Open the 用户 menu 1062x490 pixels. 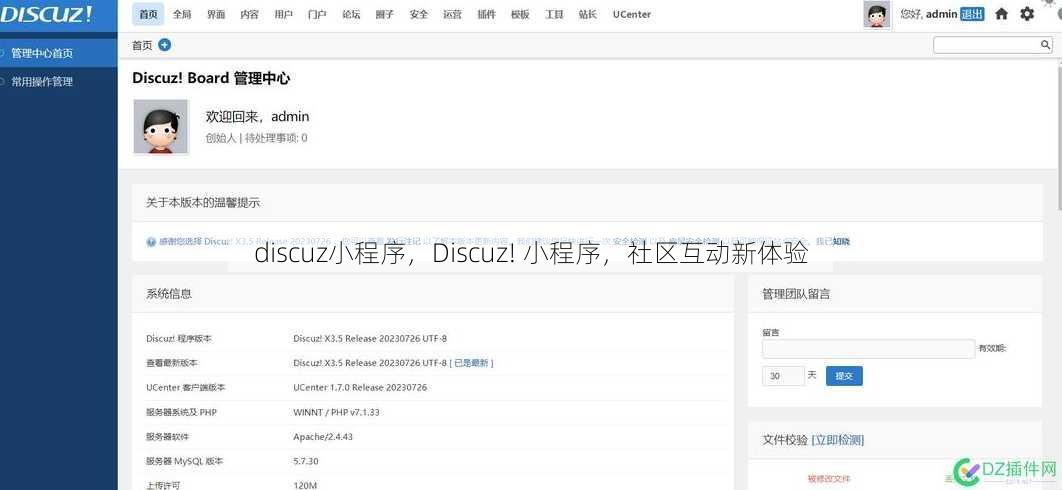click(283, 14)
